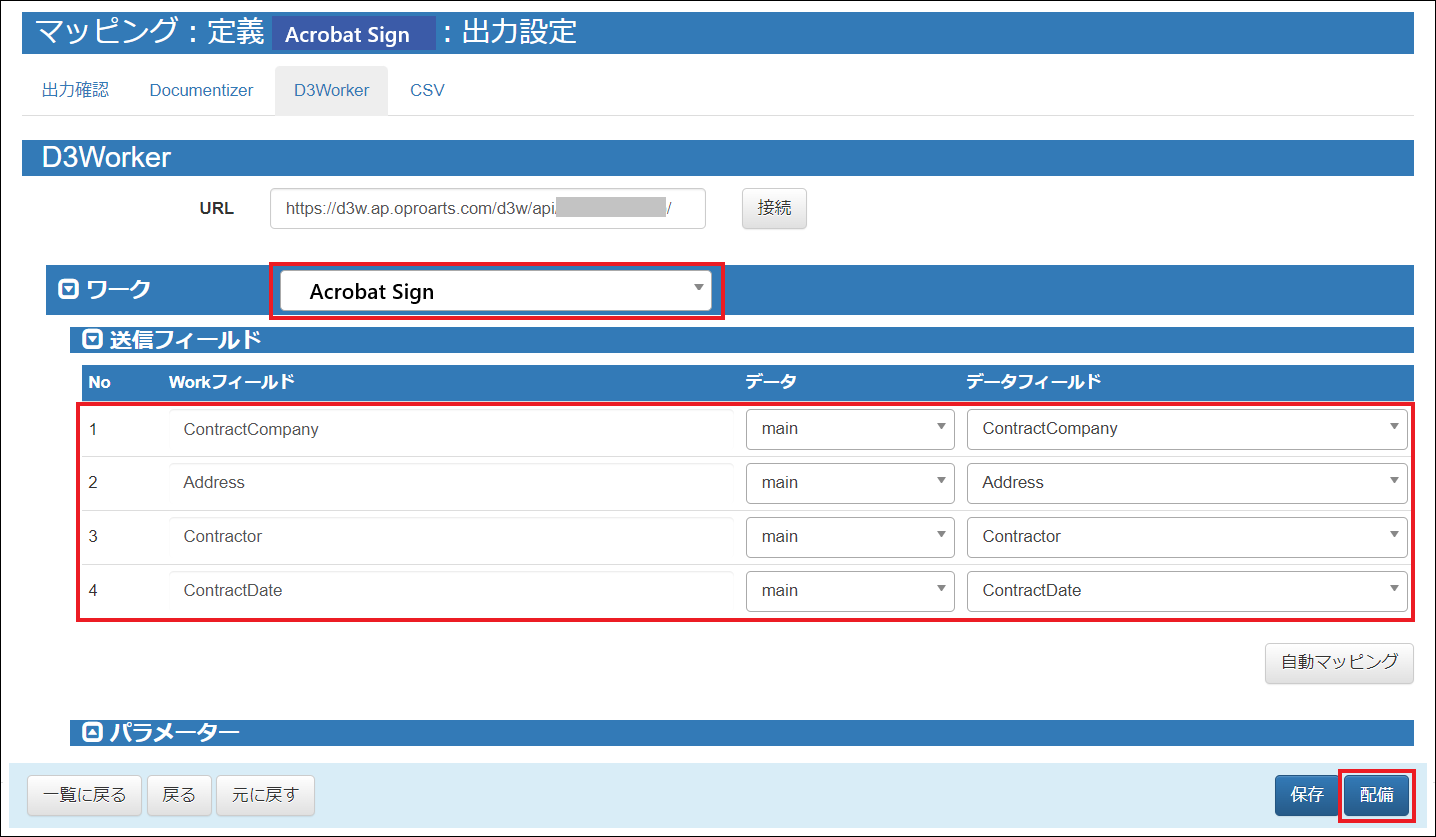This screenshot has height=837, width=1436.
Task: Open data dropdown for ContractCompany row
Action: coord(850,429)
